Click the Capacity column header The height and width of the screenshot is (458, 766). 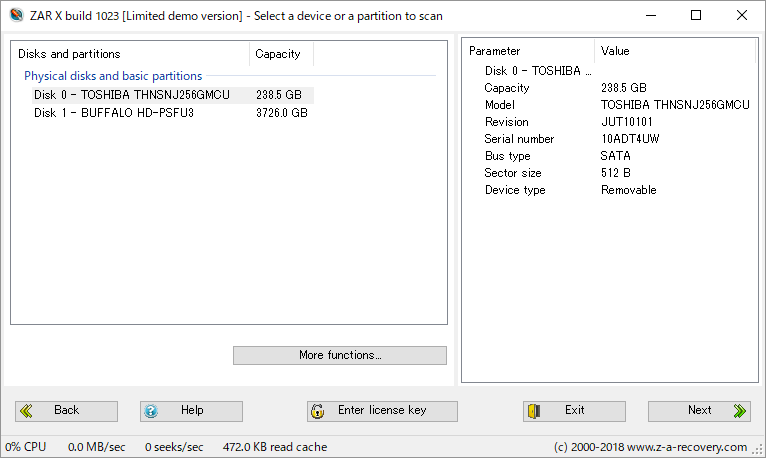[x=280, y=54]
